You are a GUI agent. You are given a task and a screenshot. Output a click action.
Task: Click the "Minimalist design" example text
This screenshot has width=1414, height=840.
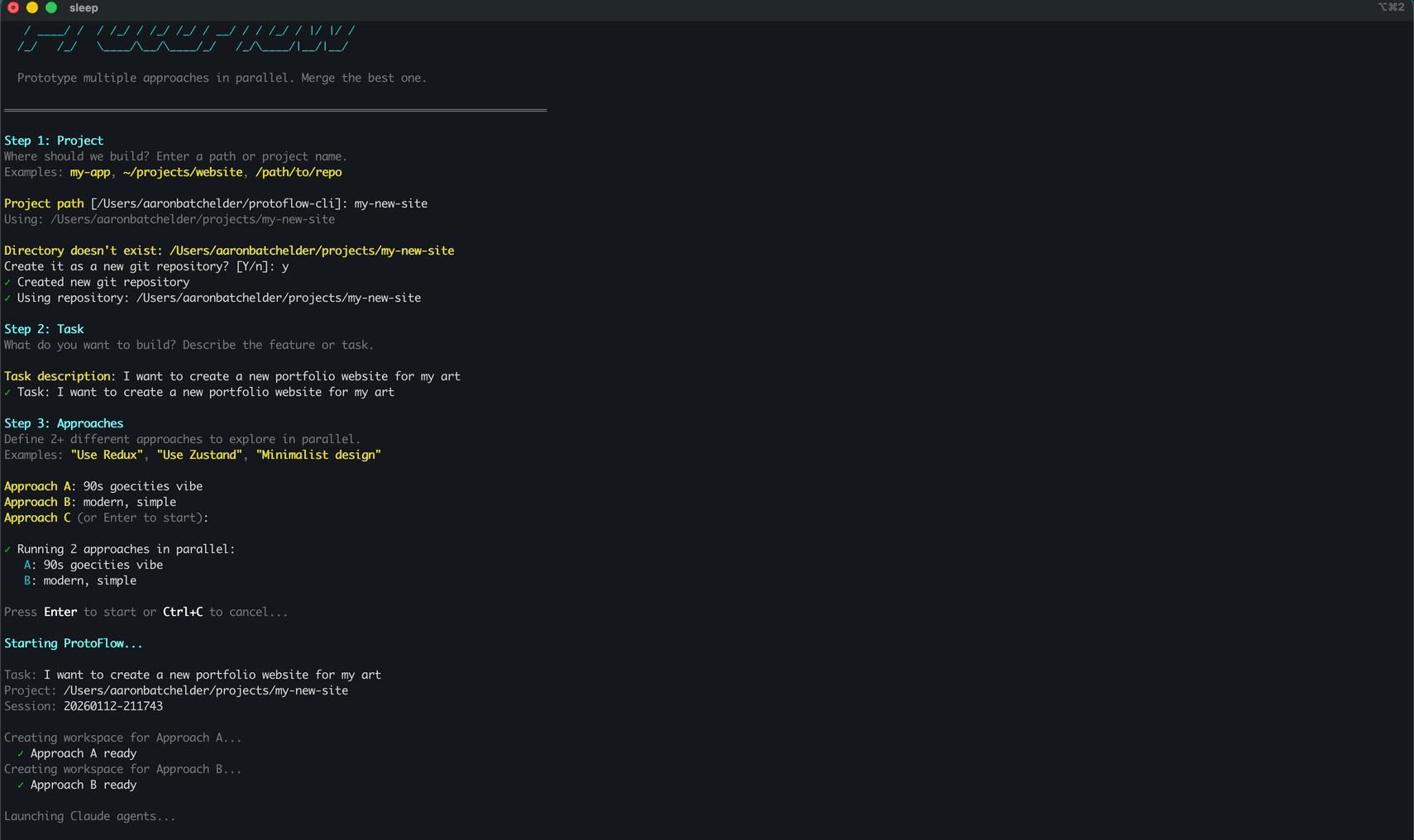point(318,455)
